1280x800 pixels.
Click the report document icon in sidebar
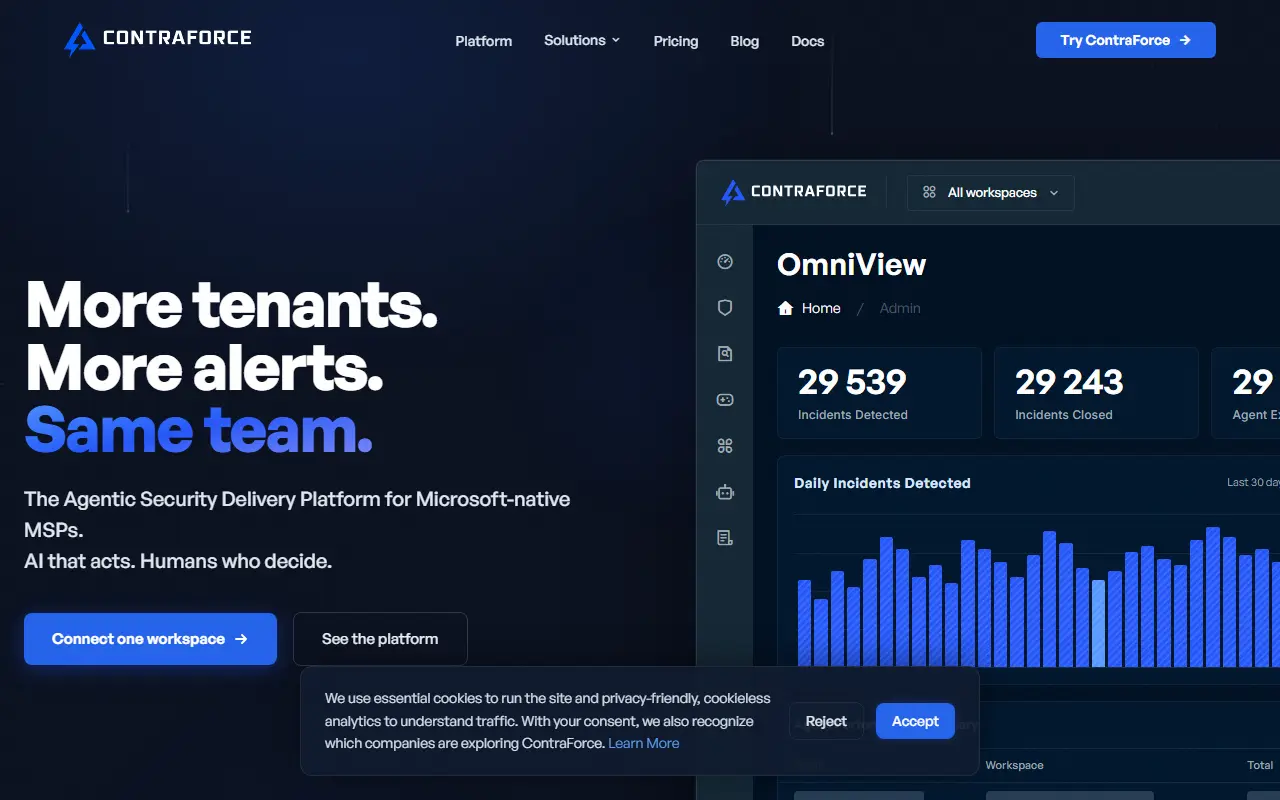pos(725,538)
